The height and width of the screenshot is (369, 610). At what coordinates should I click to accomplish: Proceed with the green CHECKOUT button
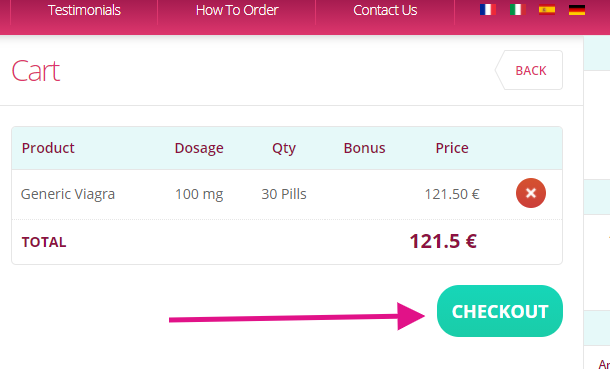tap(500, 311)
